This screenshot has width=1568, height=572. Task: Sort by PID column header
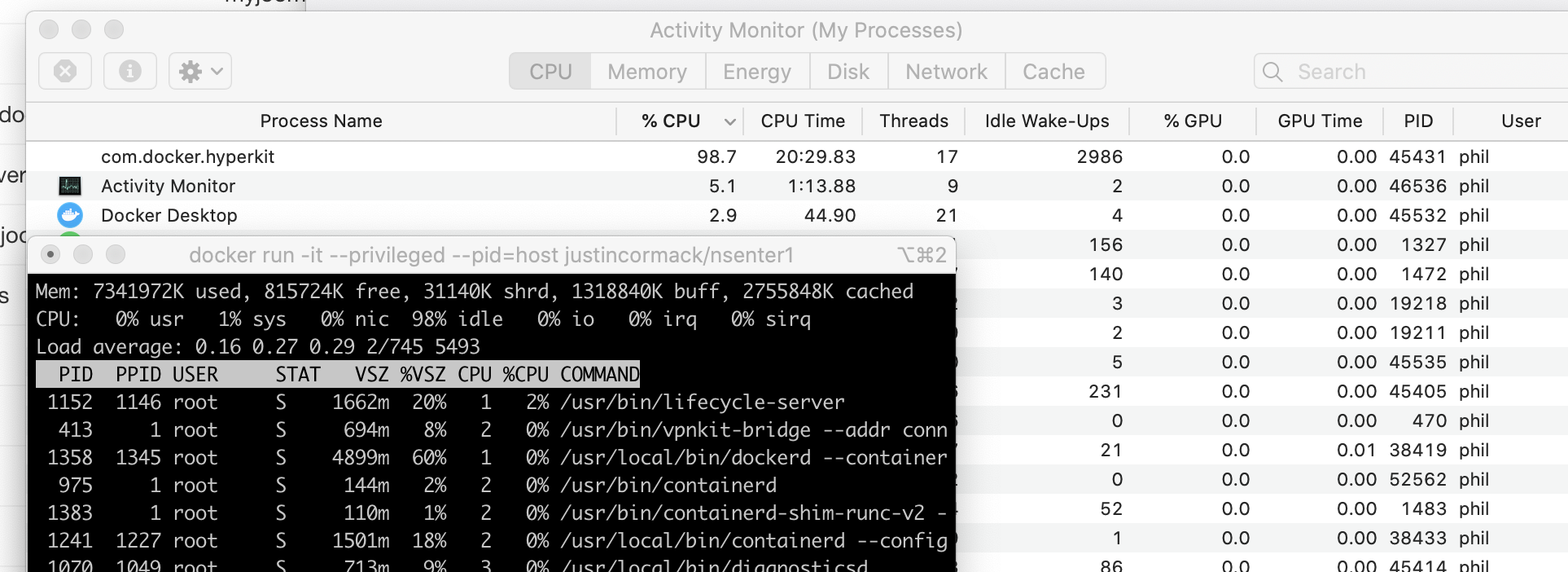[1418, 121]
